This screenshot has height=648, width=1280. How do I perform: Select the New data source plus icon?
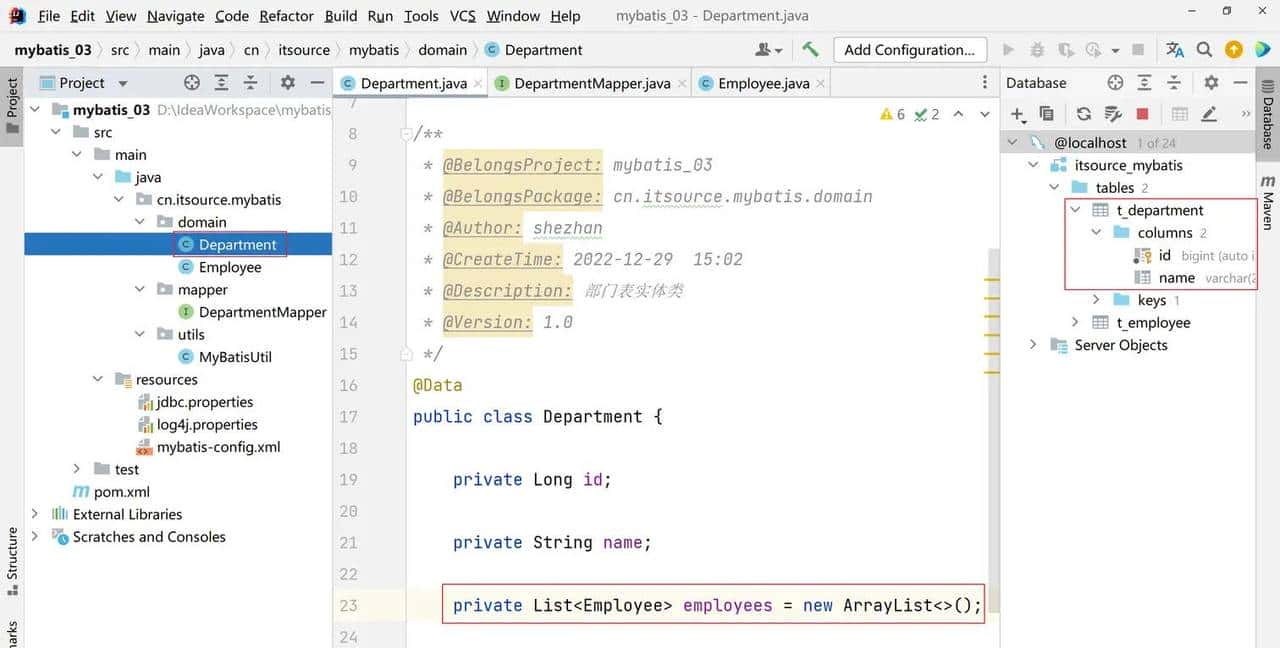click(x=1016, y=112)
